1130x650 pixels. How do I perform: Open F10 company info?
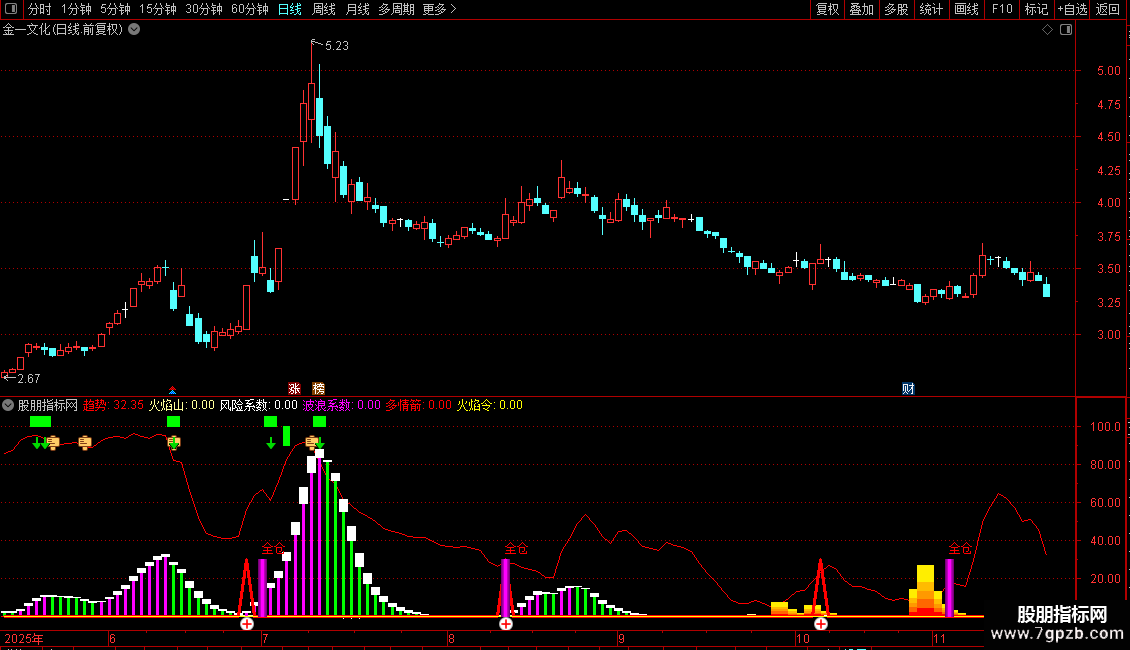[x=1002, y=9]
